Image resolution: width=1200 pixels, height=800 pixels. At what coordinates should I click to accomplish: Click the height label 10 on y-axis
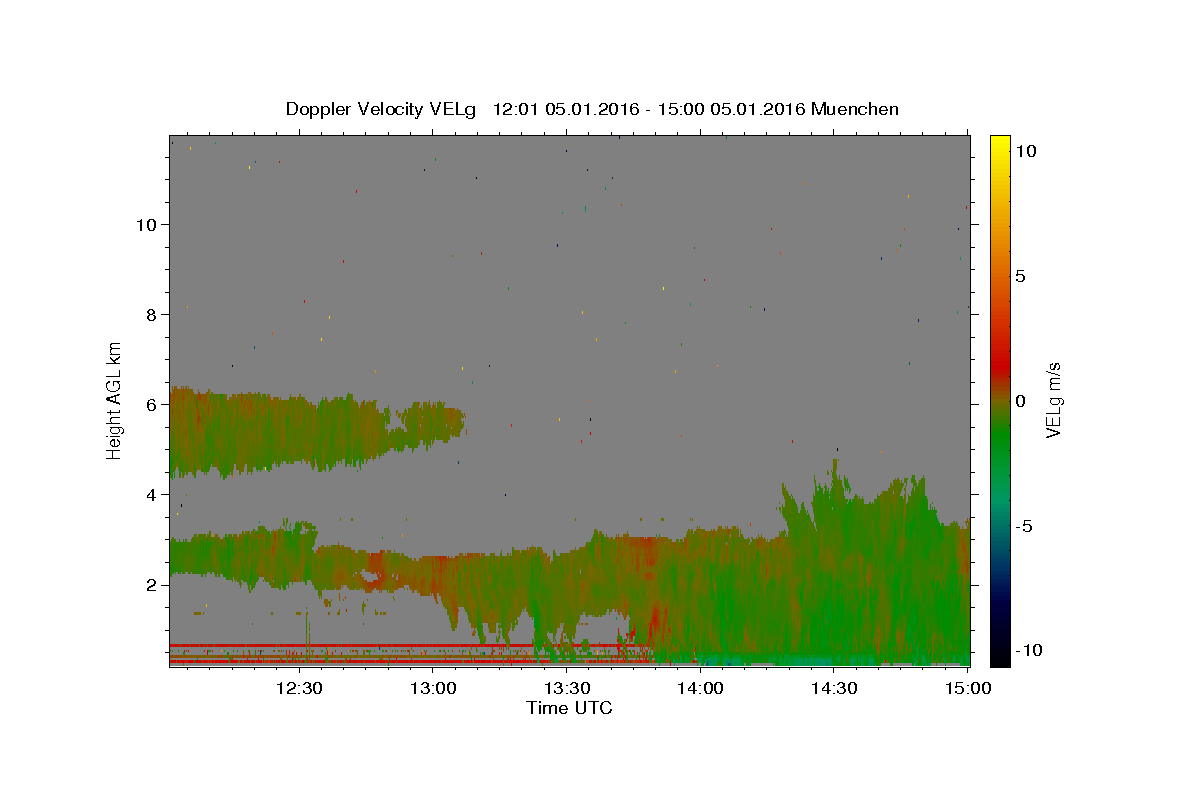click(x=145, y=224)
